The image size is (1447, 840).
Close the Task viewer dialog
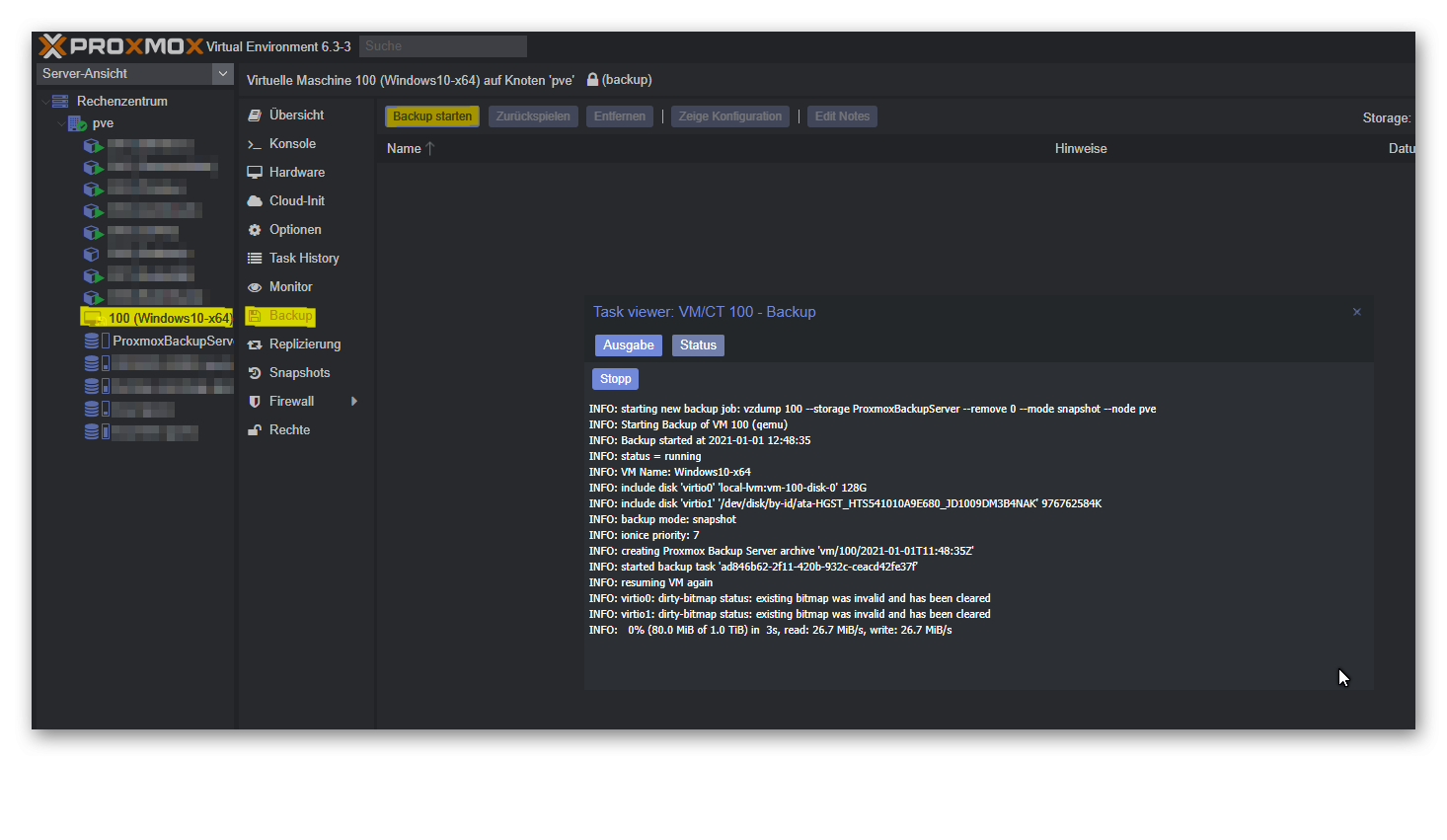(x=1357, y=312)
